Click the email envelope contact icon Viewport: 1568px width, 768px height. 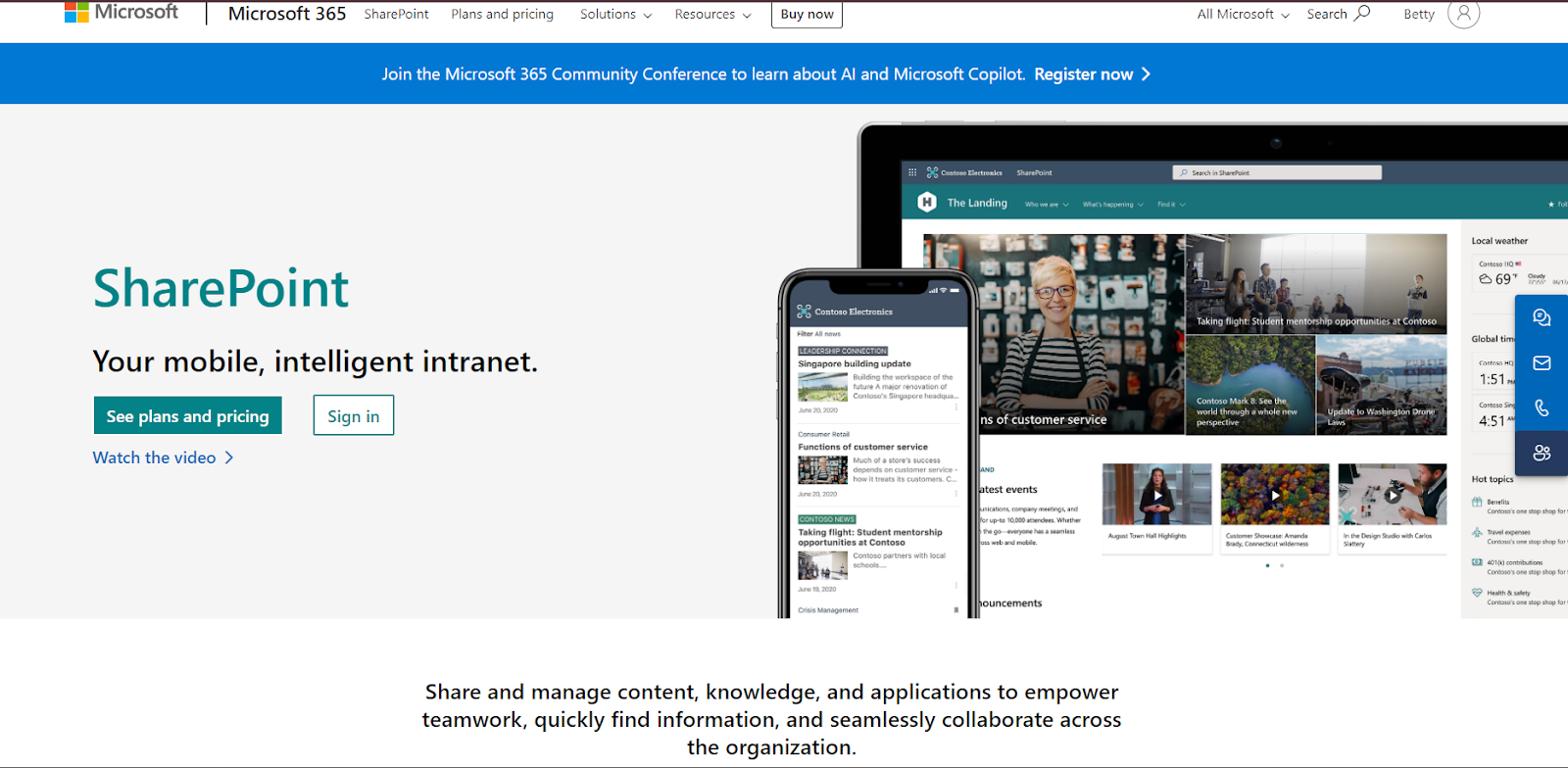1542,363
